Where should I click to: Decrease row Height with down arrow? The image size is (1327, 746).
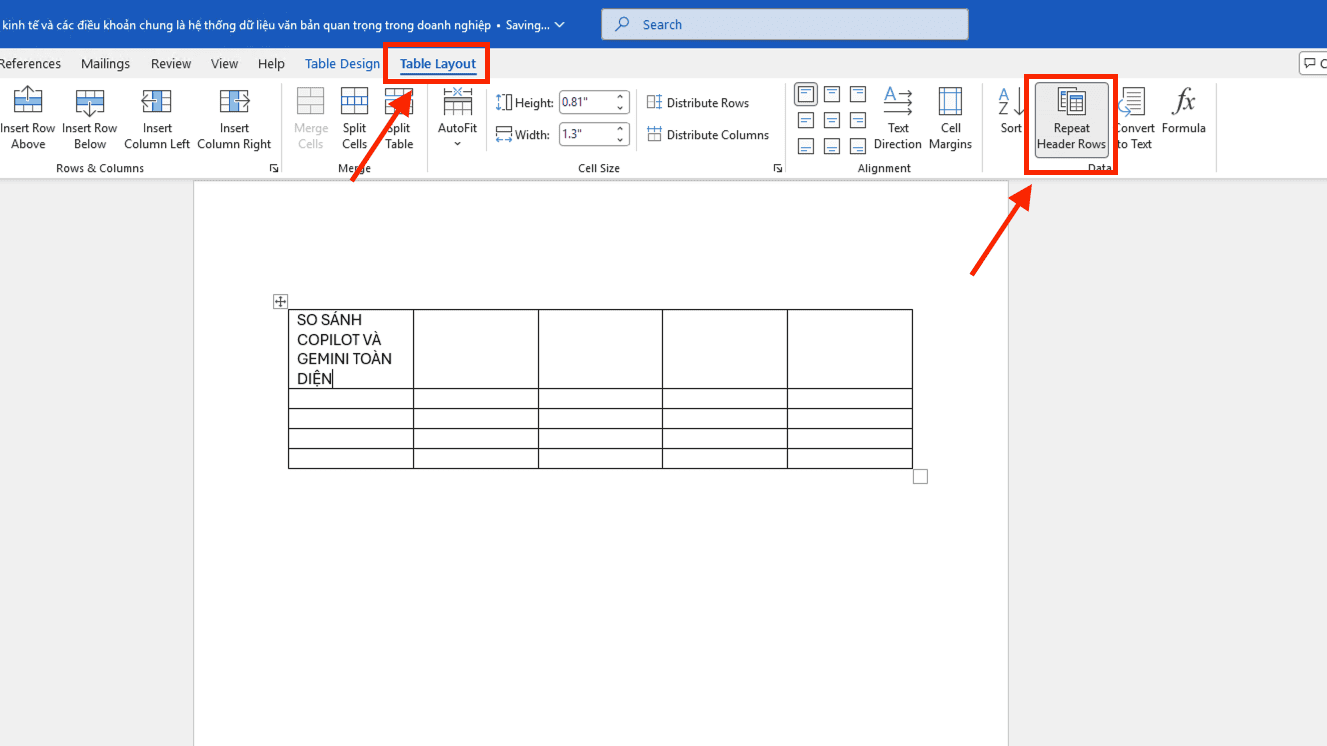(x=620, y=108)
